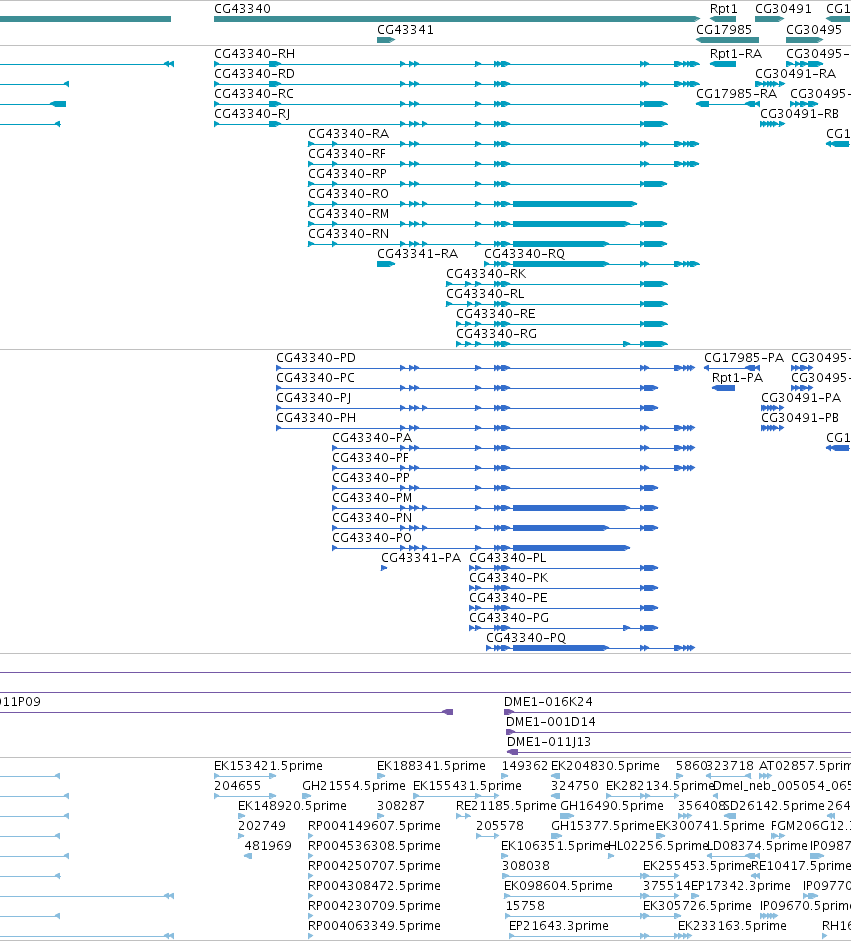Open protein CG43340-PE
This screenshot has width=851, height=941.
pyautogui.click(x=508, y=598)
